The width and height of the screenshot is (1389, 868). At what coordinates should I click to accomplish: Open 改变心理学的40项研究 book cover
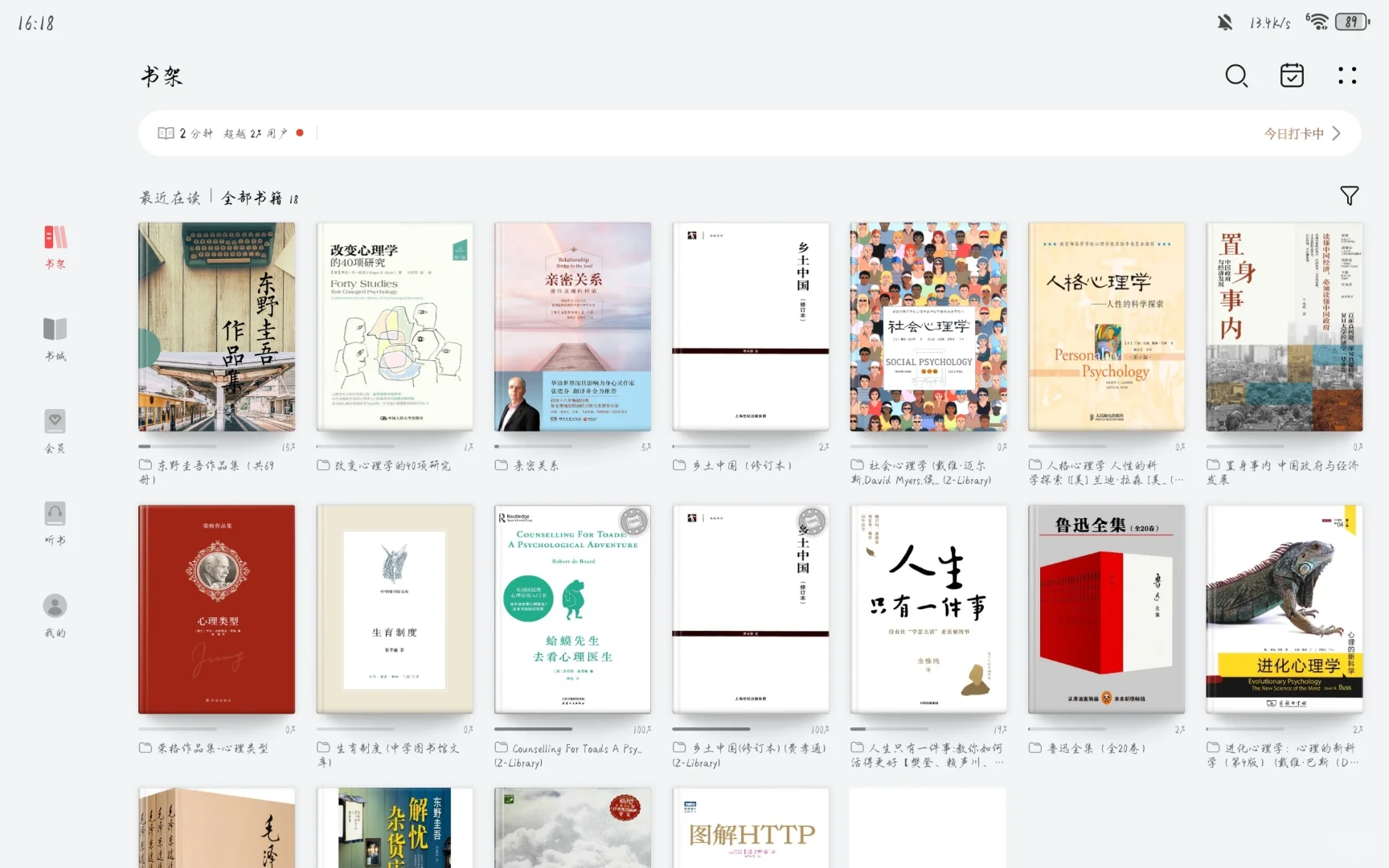[x=395, y=327]
